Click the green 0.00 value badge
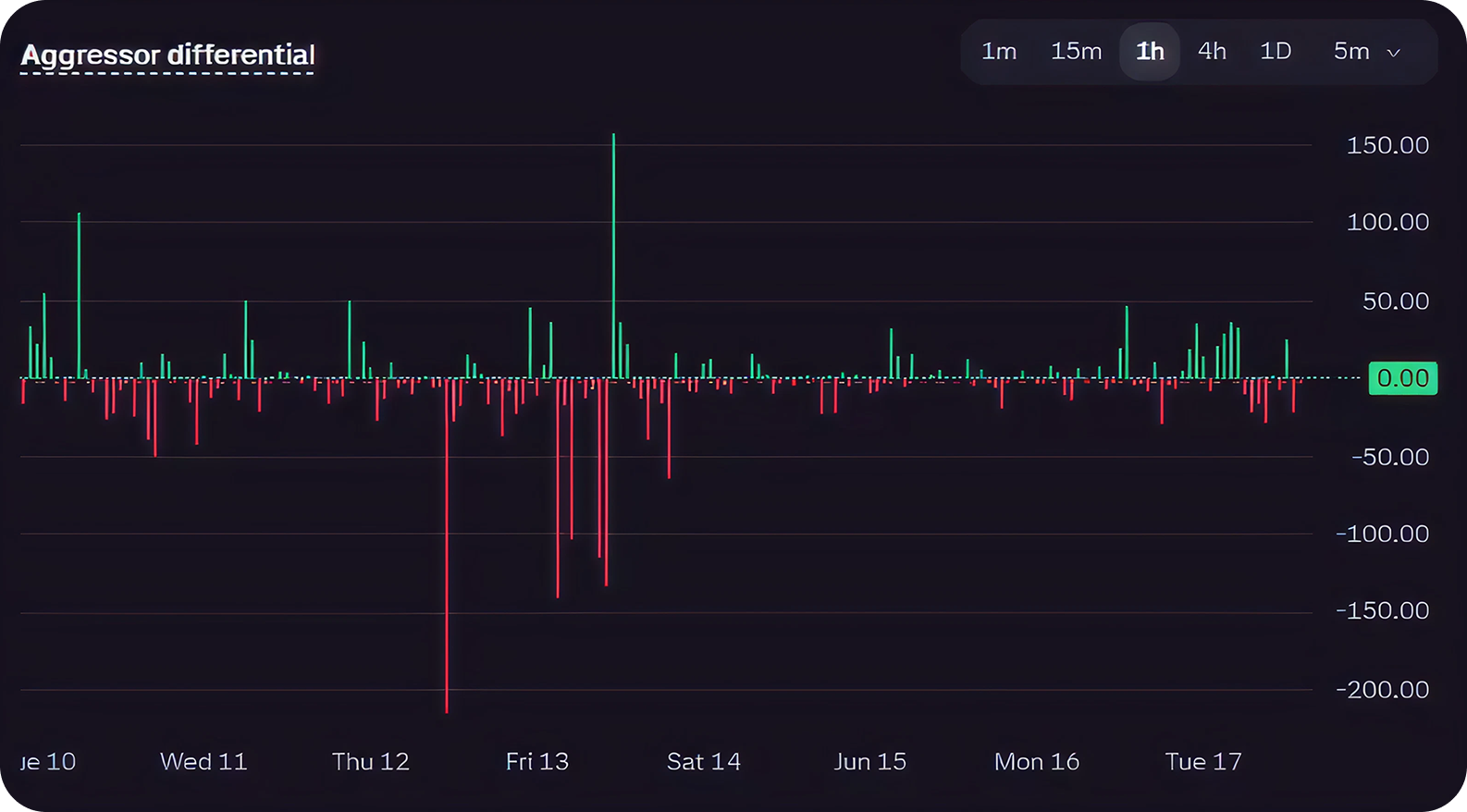Viewport: 1467px width, 812px height. 1402,378
